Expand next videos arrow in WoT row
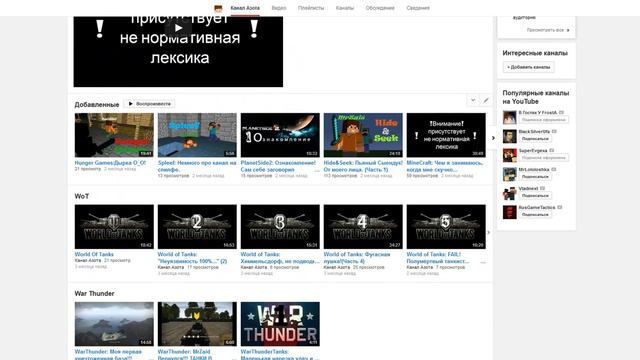 pos(489,232)
